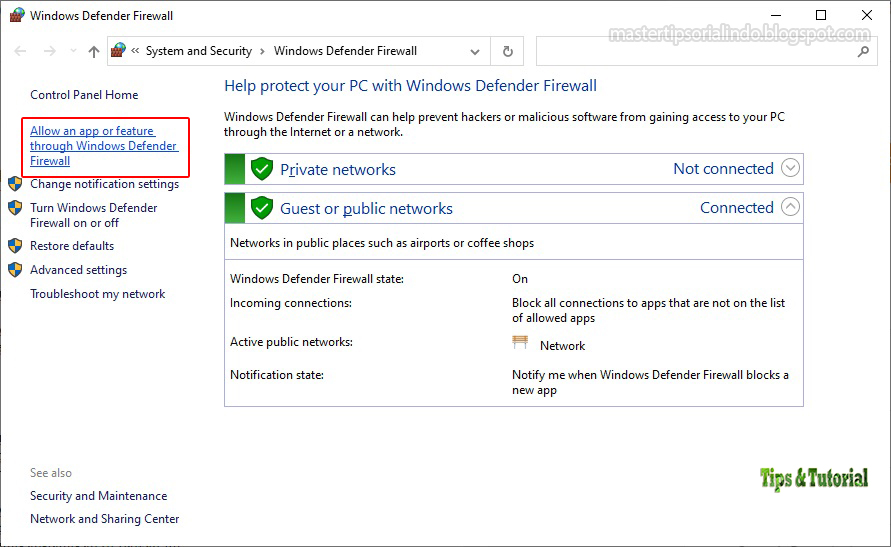The width and height of the screenshot is (891, 547).
Task: Open the address bar history dropdown
Action: (x=475, y=52)
